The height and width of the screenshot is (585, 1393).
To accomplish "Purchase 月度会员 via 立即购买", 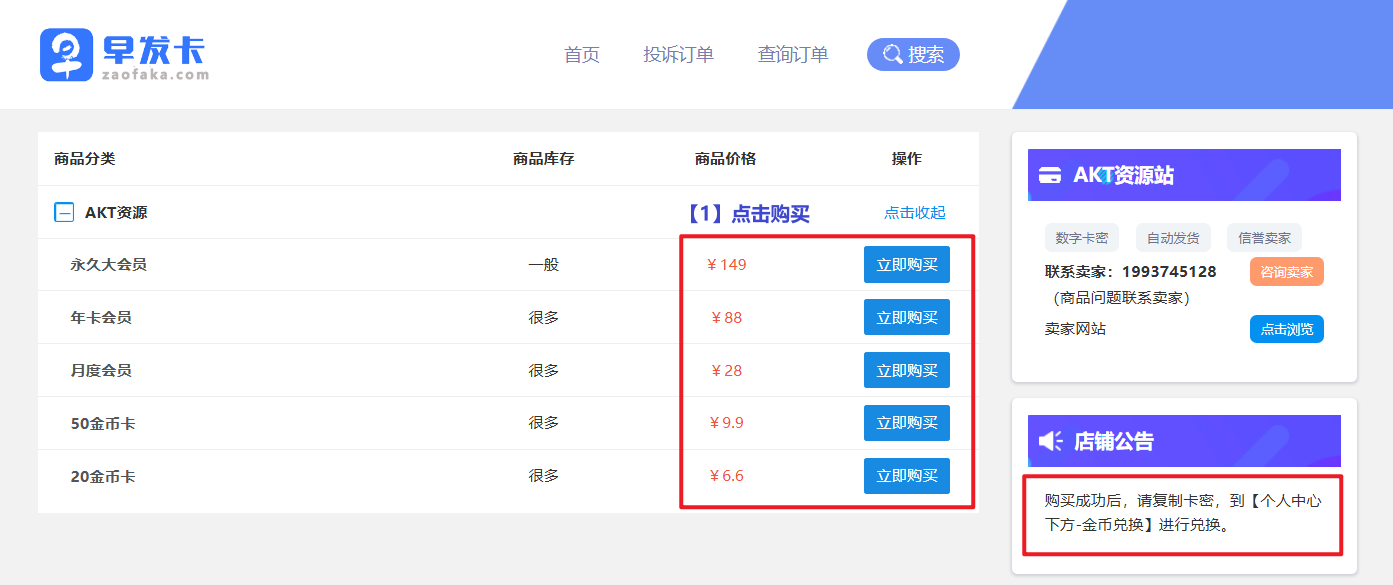I will tap(906, 370).
